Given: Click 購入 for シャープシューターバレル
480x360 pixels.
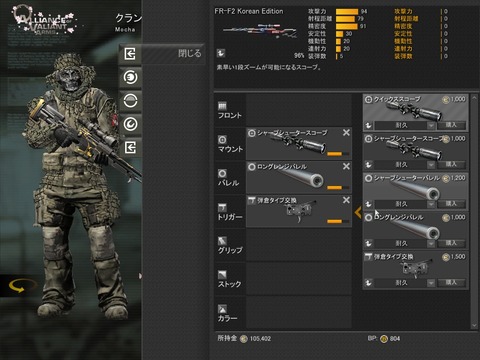Looking at the screenshot, I should (x=451, y=204).
